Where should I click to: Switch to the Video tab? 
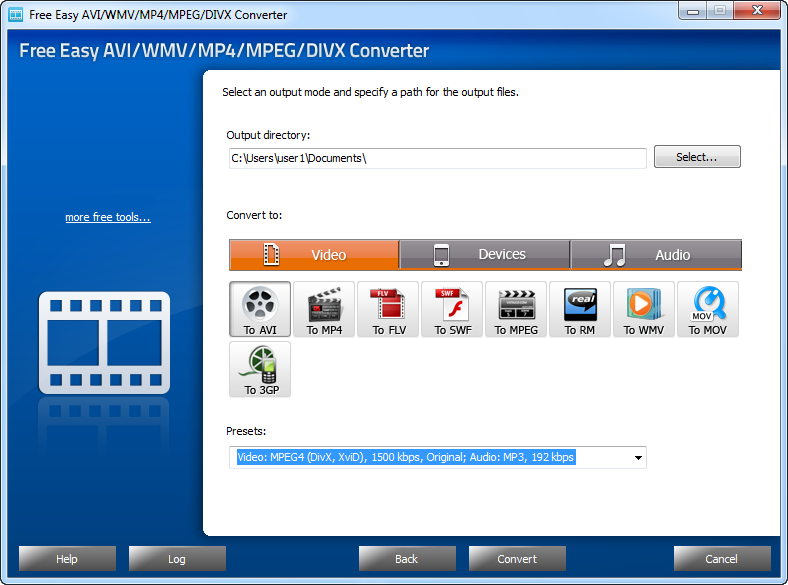(314, 255)
